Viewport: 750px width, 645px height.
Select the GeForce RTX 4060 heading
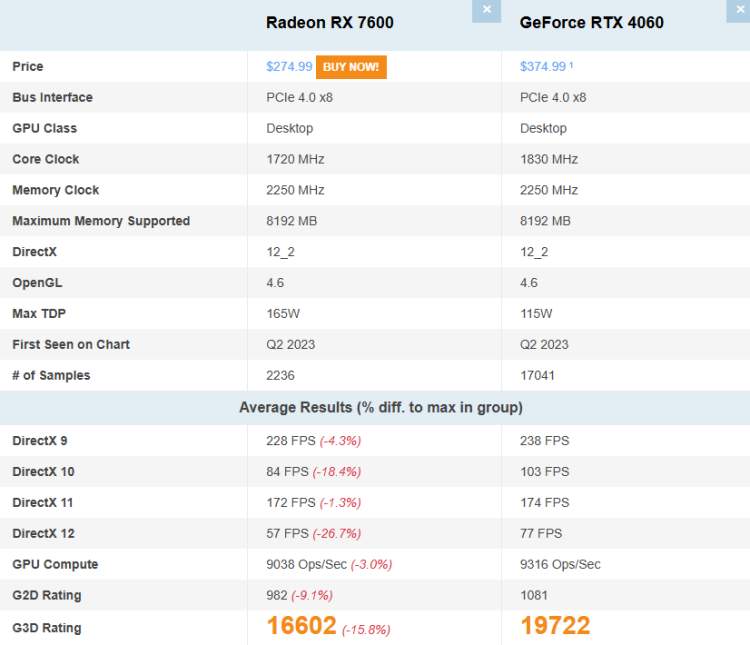click(592, 22)
